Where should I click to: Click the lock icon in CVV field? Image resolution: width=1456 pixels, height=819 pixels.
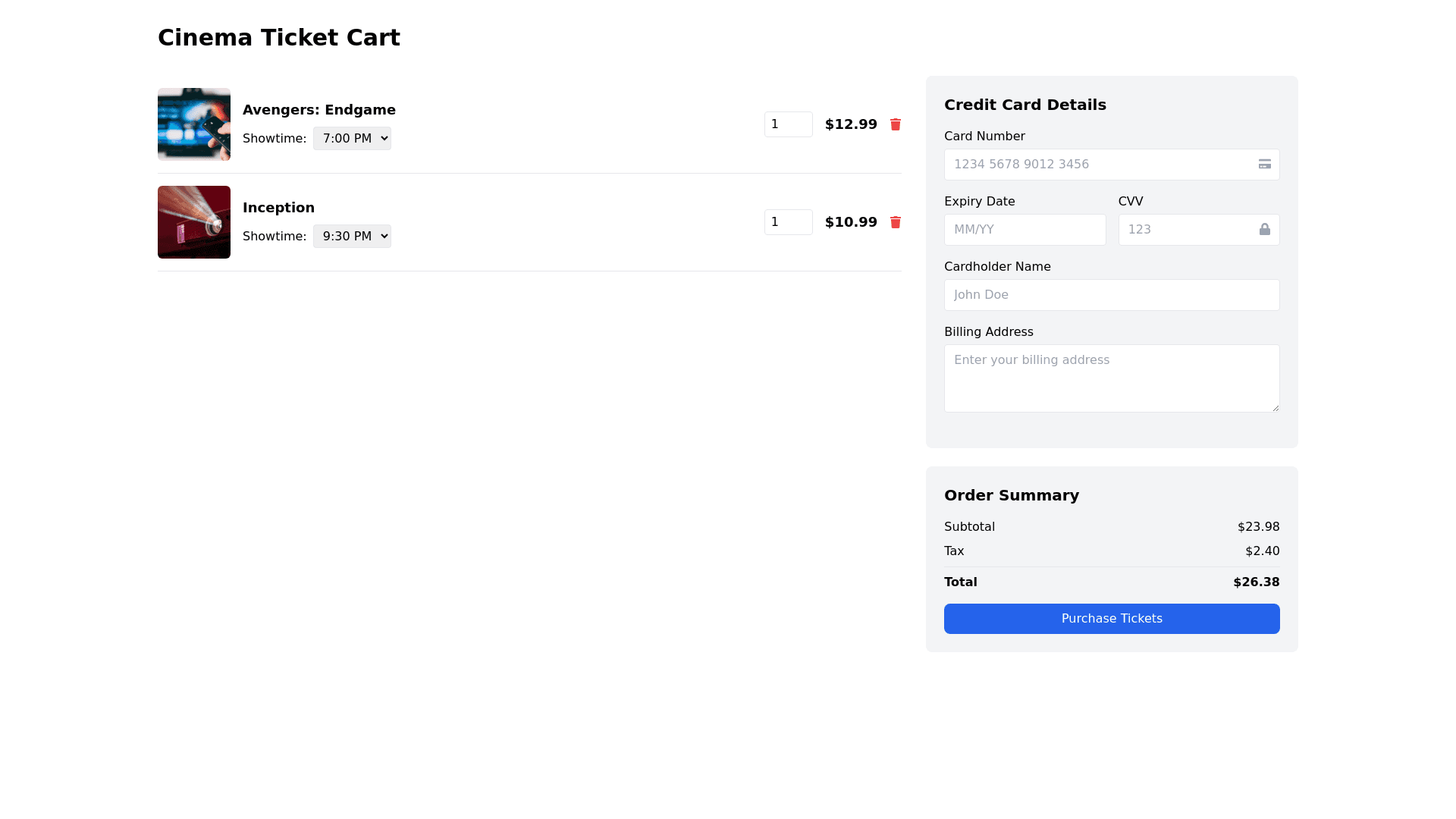(x=1264, y=230)
